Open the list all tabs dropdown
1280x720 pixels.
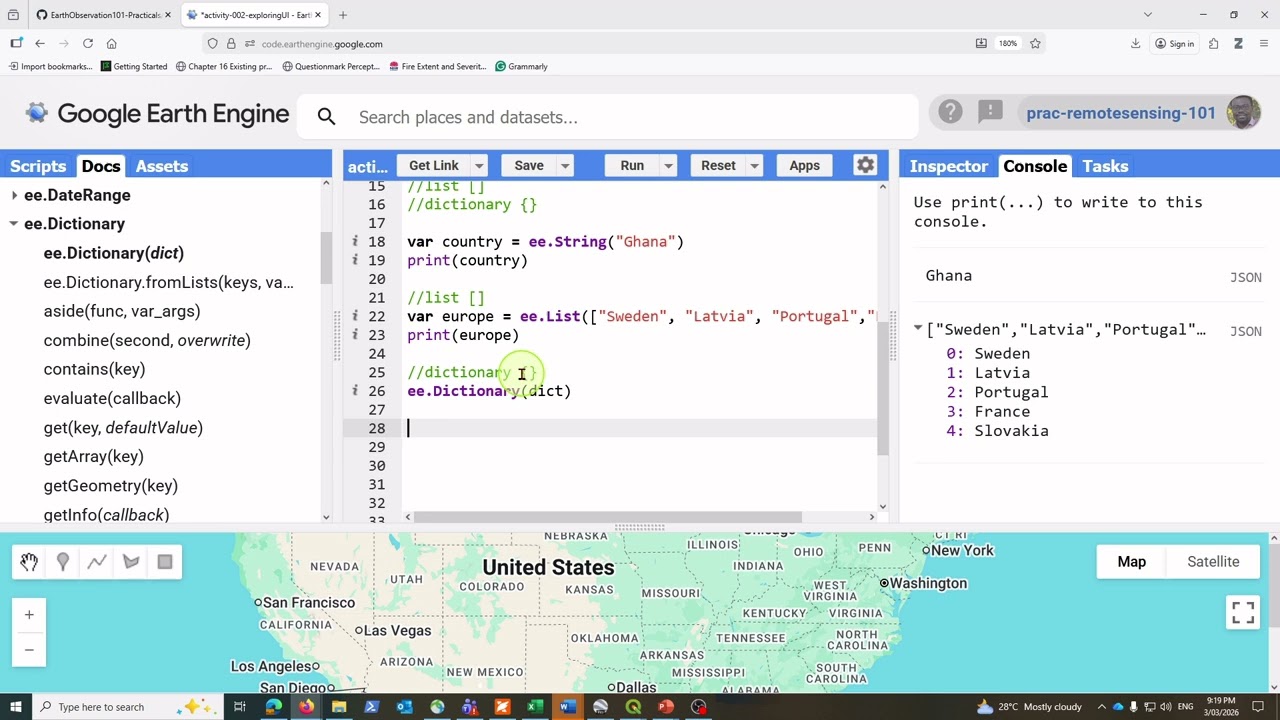1148,15
